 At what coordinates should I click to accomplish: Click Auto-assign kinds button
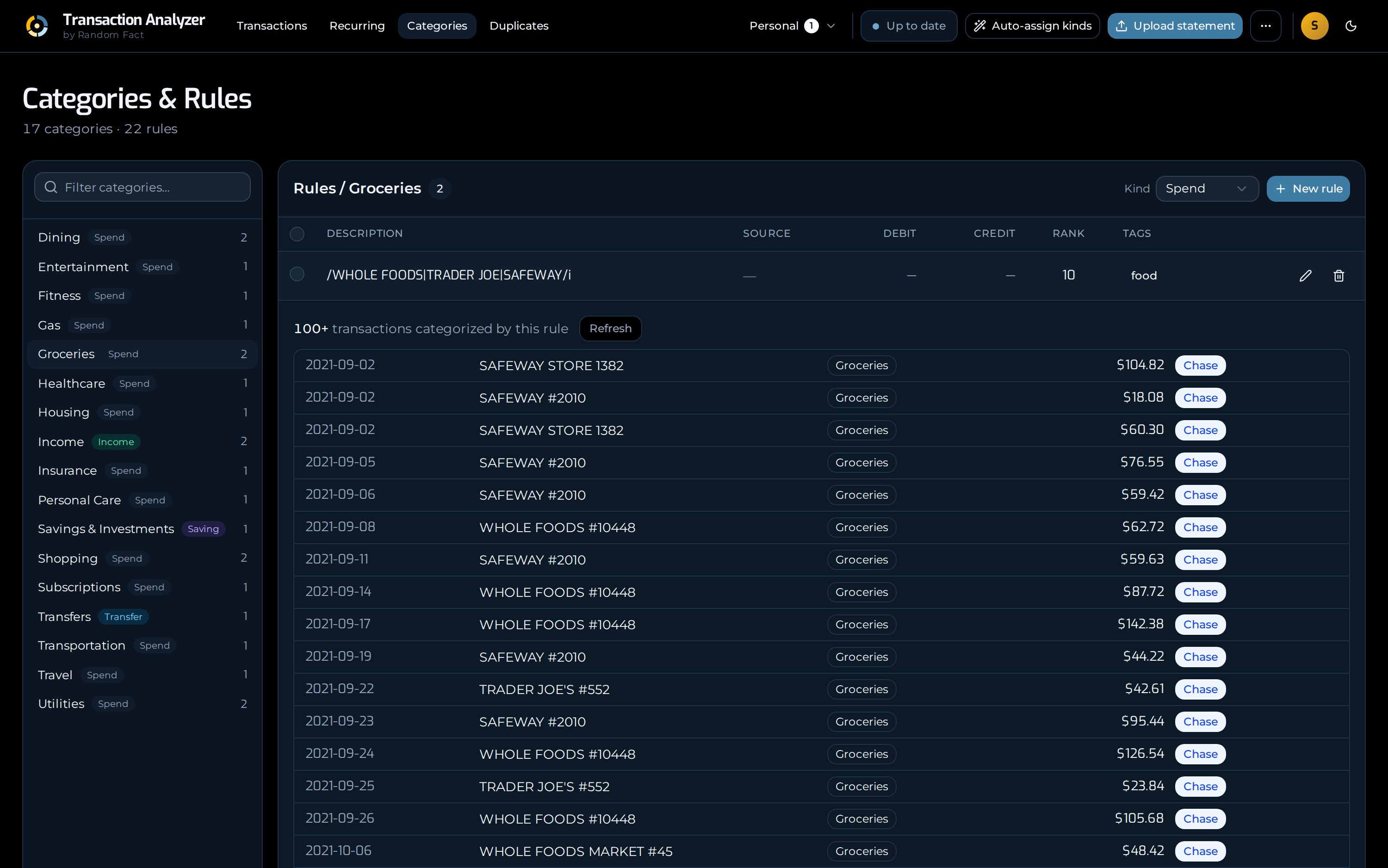[x=1032, y=26]
